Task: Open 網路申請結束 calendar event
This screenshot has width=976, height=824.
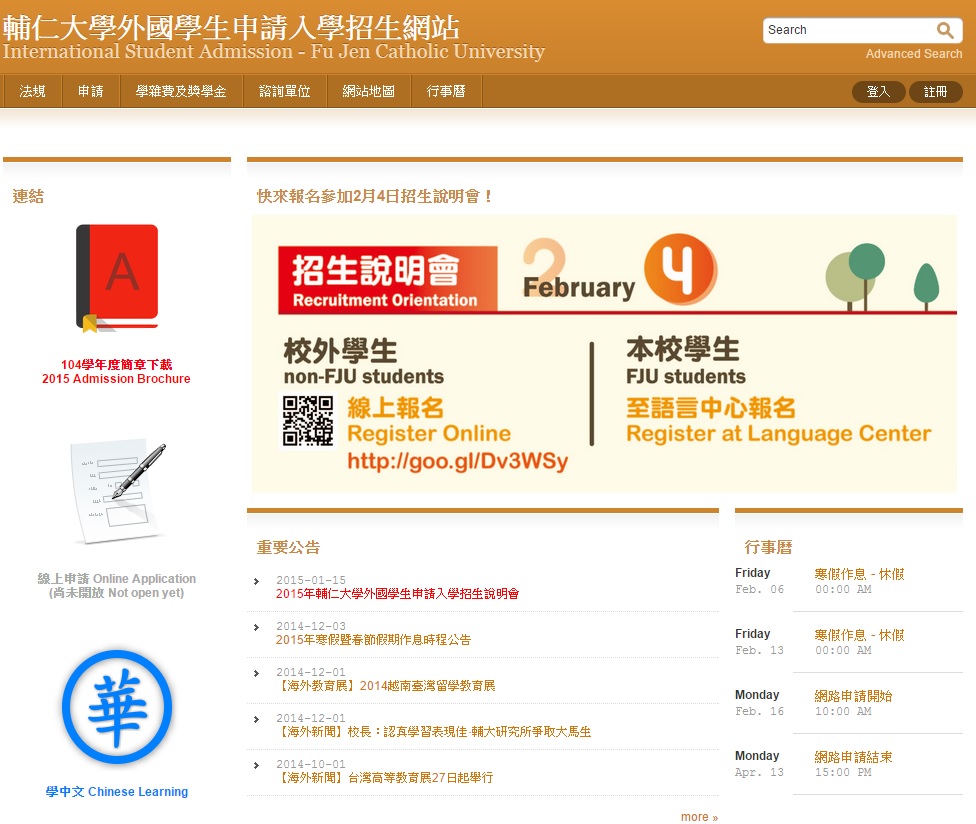Action: tap(853, 757)
